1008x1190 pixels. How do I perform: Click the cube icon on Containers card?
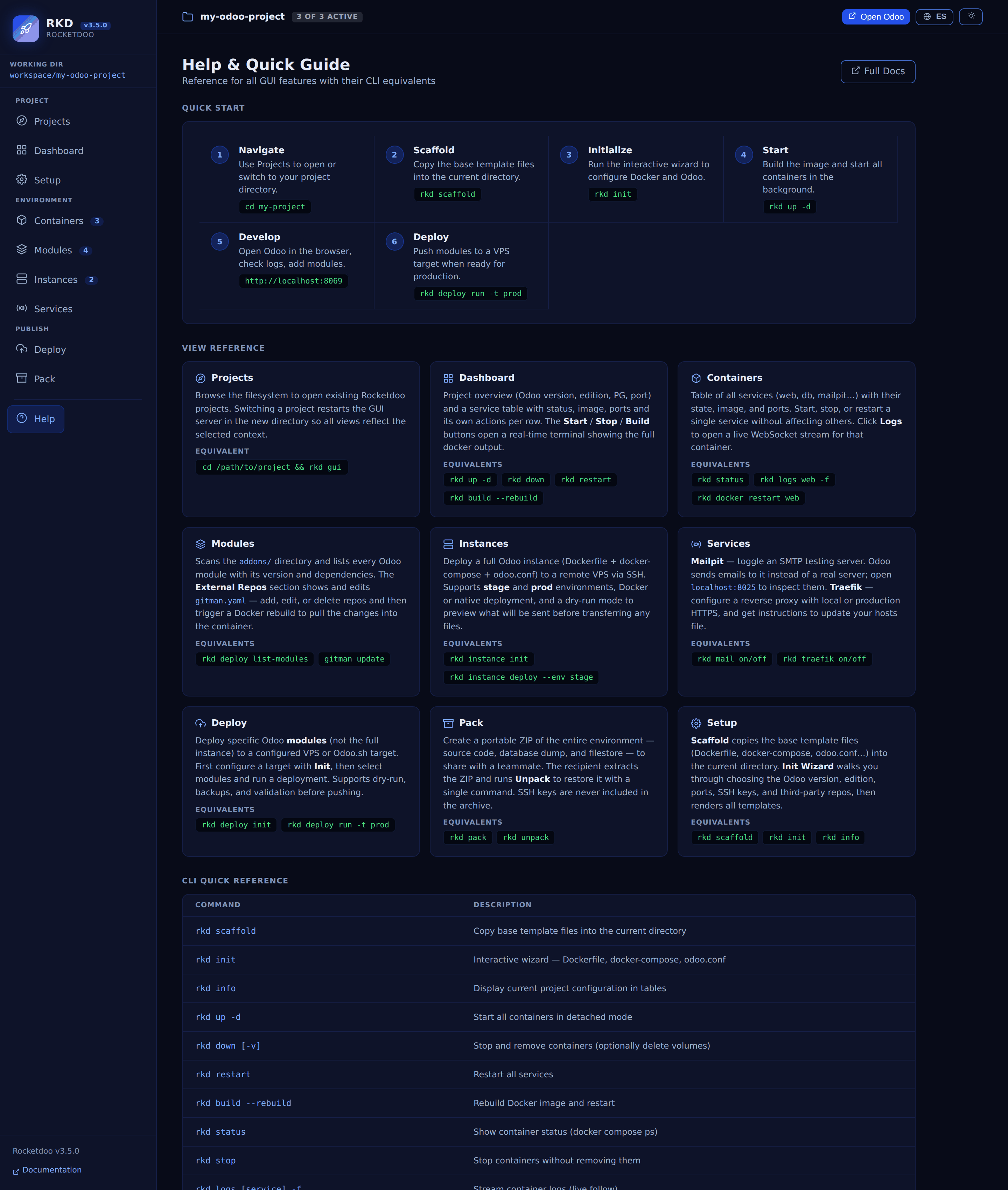pyautogui.click(x=696, y=378)
